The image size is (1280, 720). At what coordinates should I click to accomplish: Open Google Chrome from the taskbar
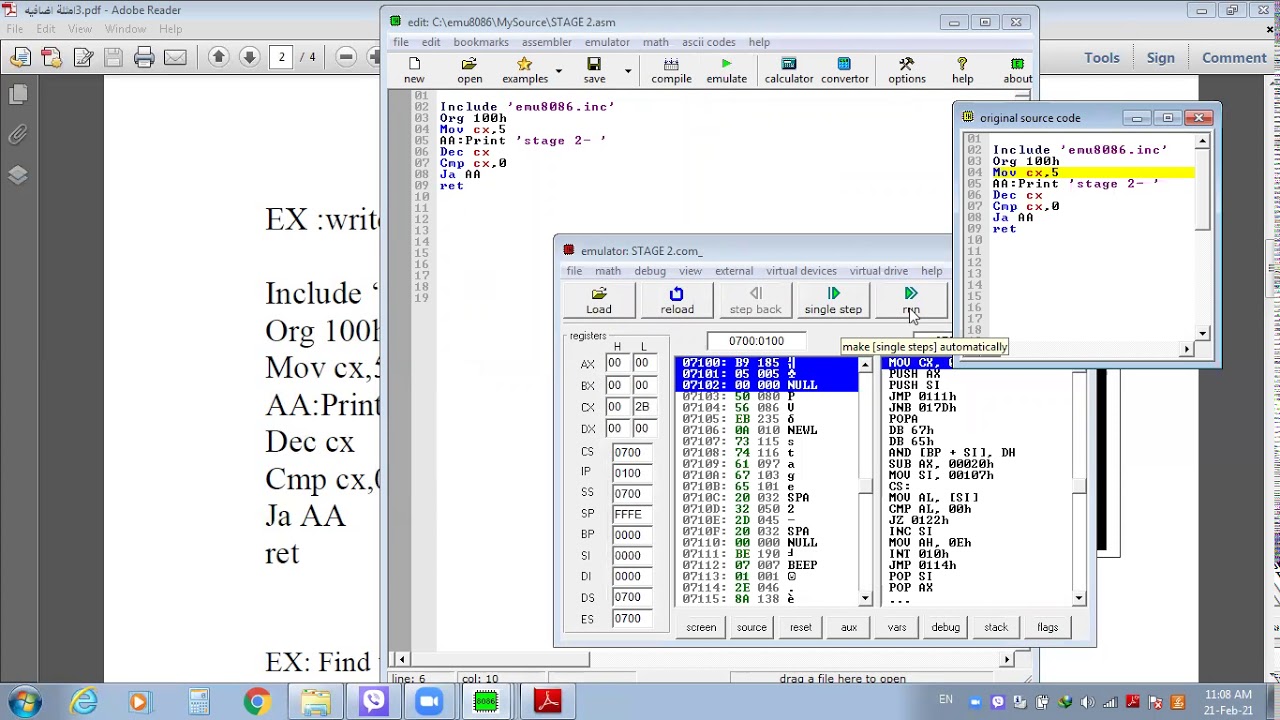tap(257, 701)
